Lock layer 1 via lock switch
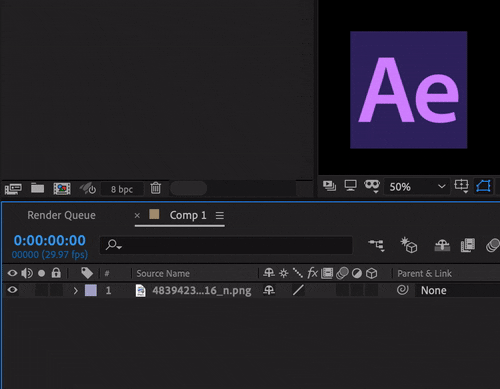Screen dimensions: 500x389 [56, 290]
